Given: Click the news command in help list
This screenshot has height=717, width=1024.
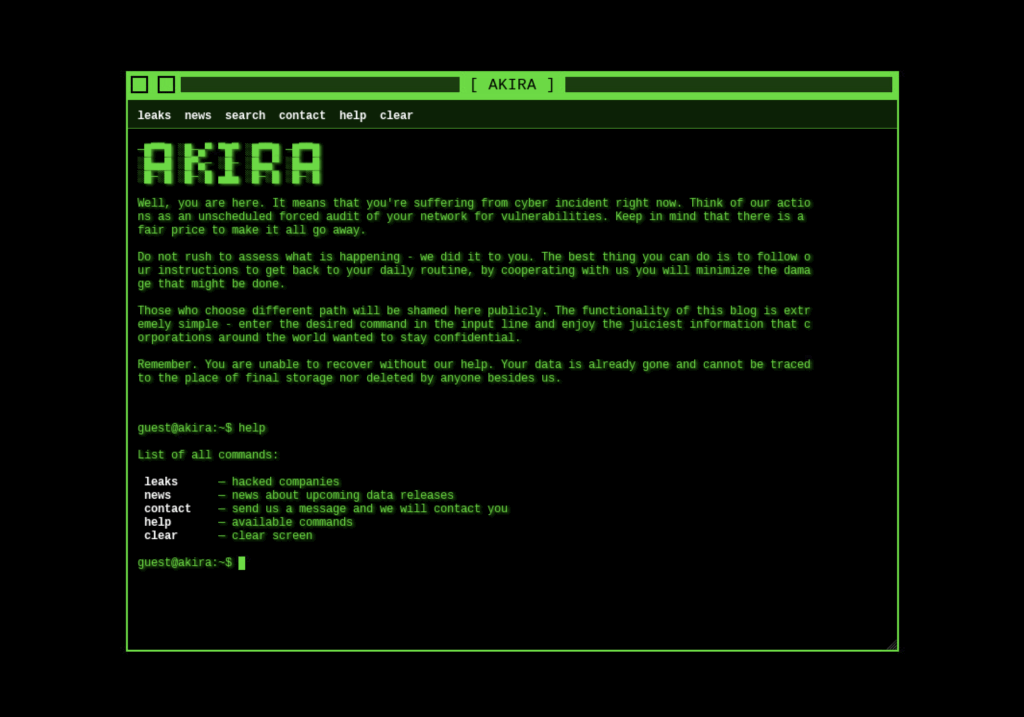Looking at the screenshot, I should (157, 496).
